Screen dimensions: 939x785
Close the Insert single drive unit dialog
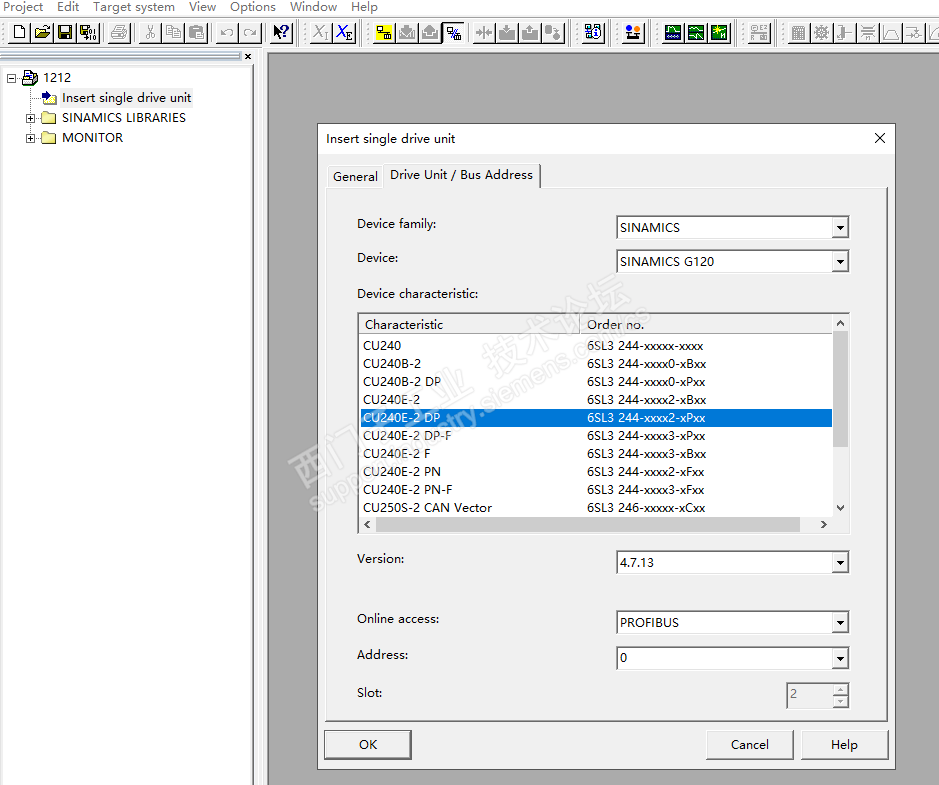point(880,138)
